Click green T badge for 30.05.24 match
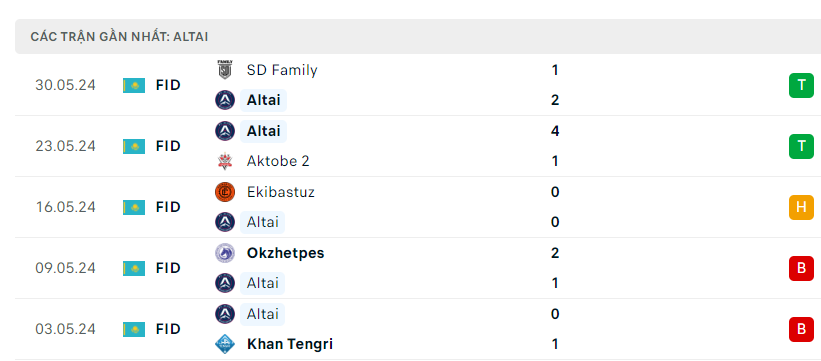Image resolution: width=821 pixels, height=361 pixels. coord(801,85)
